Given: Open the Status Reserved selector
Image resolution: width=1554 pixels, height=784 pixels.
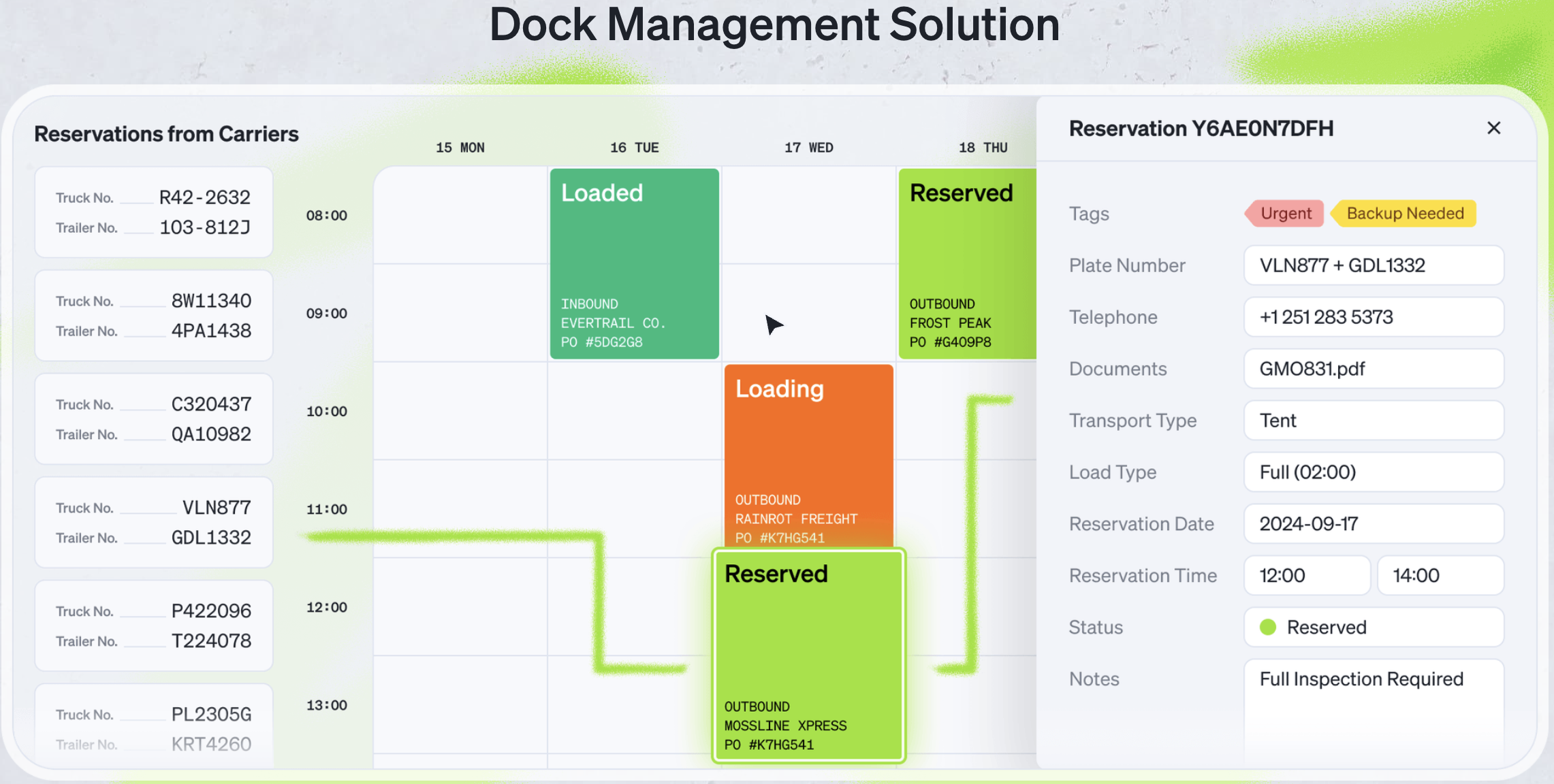Looking at the screenshot, I should (x=1373, y=627).
